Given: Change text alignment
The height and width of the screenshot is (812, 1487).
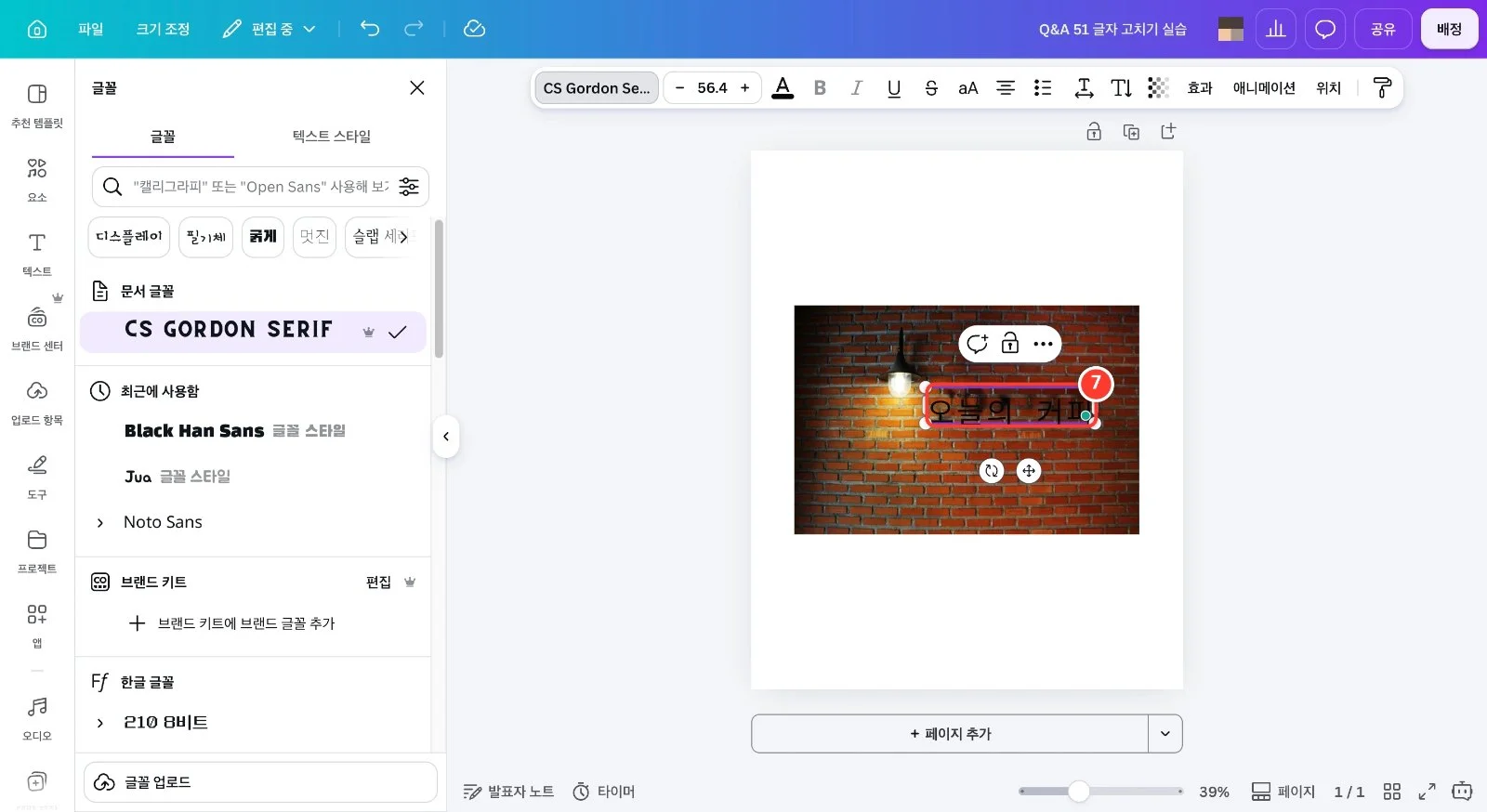Looking at the screenshot, I should click(x=1006, y=87).
